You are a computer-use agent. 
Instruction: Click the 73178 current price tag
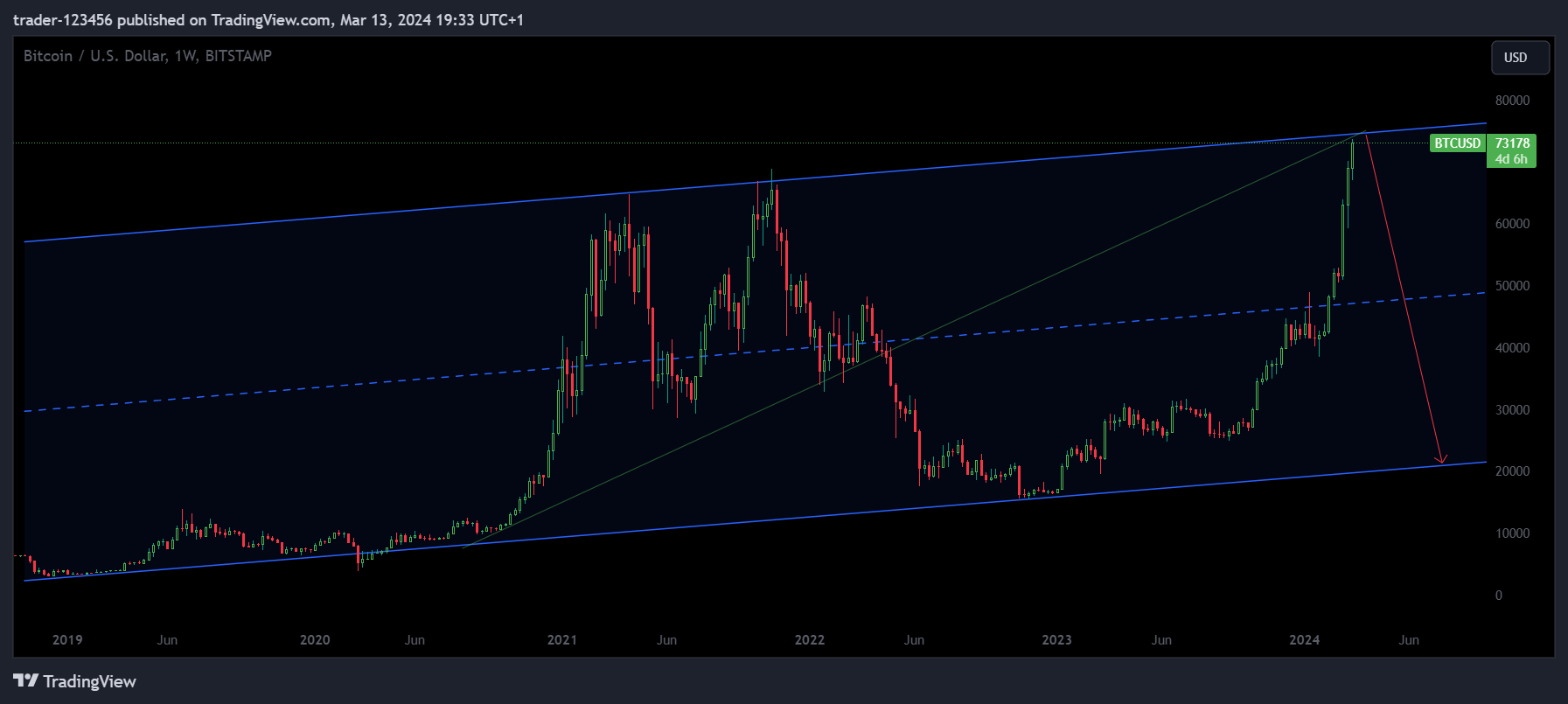click(1512, 143)
